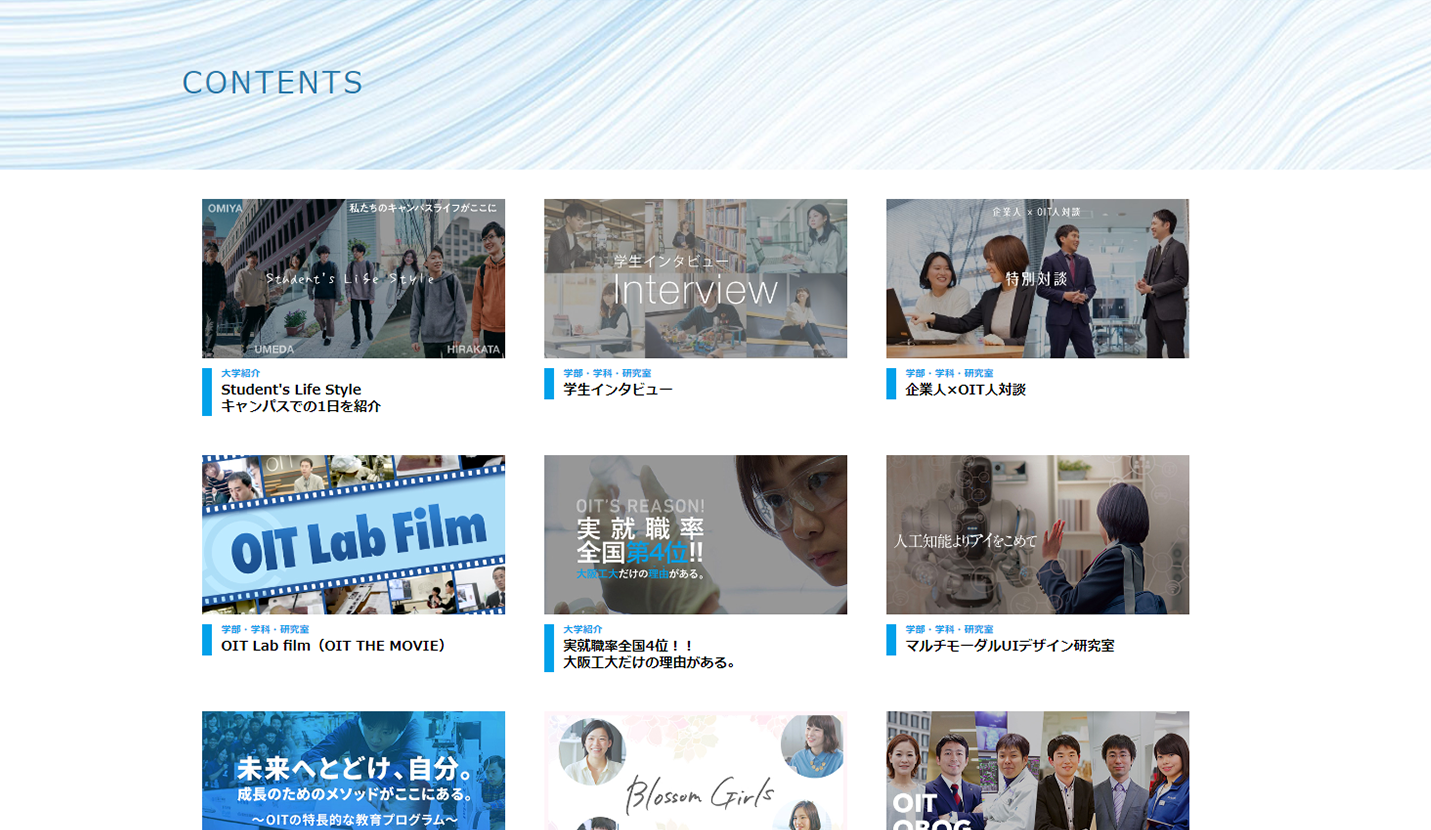
Task: Click 学部・学科・研究室 label above 学生インタビュー title
Action: 607,373
